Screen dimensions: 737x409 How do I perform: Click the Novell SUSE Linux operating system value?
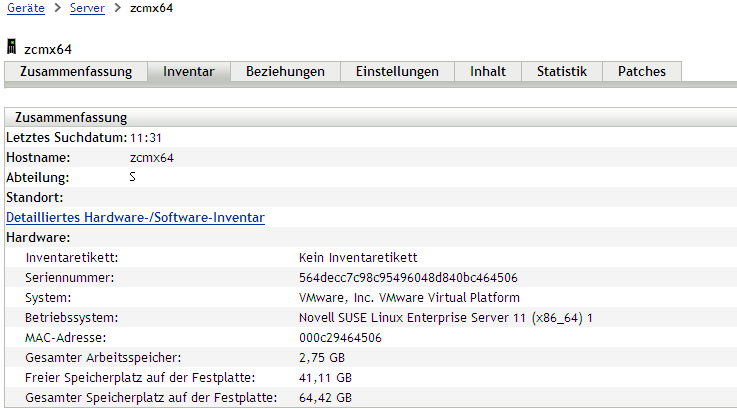point(446,317)
